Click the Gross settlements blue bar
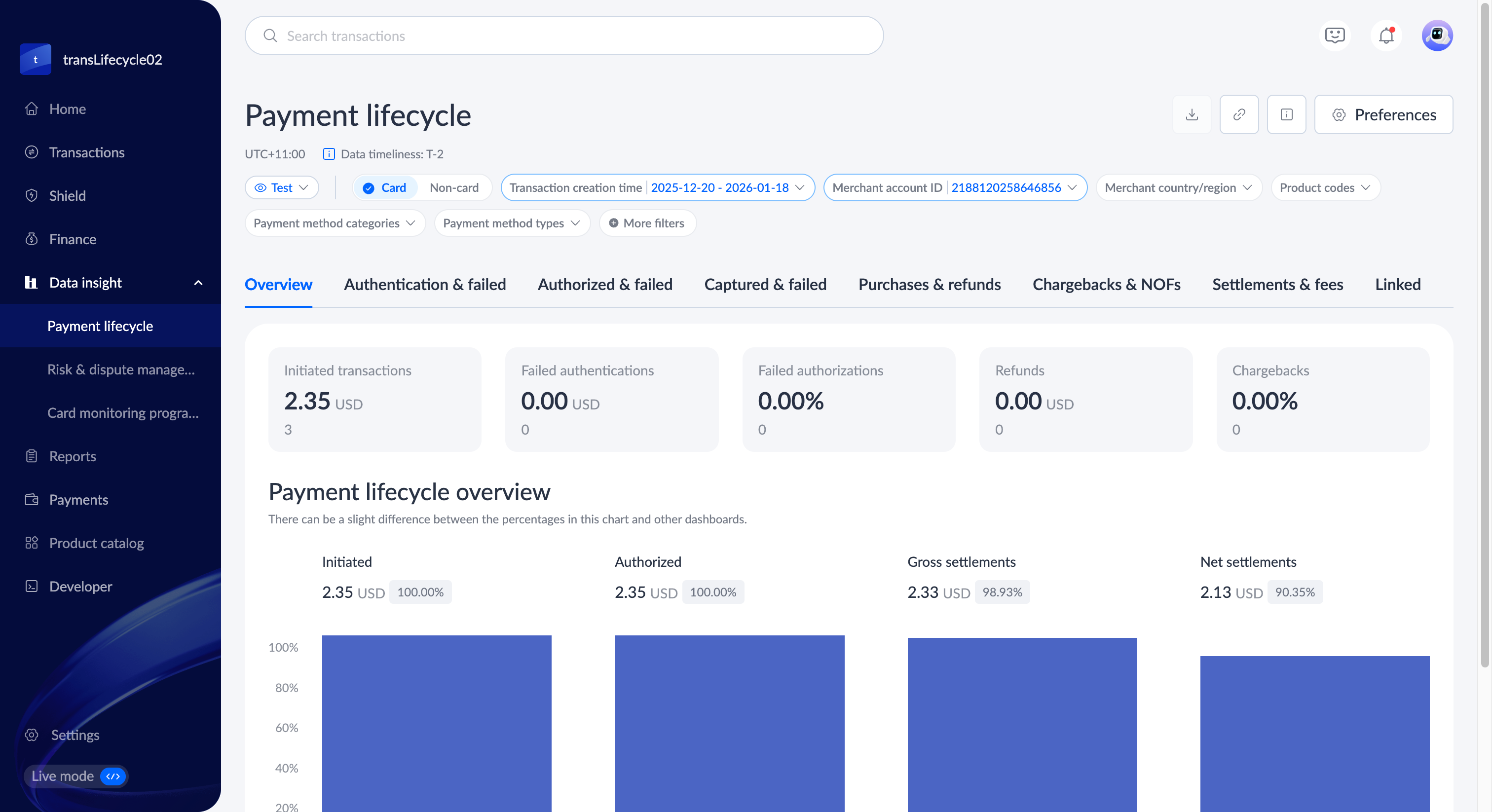The width and height of the screenshot is (1492, 812). [x=1022, y=724]
